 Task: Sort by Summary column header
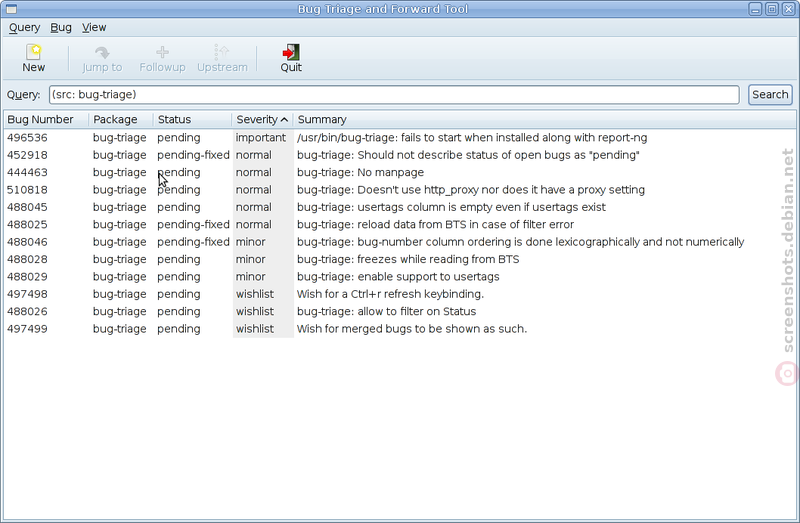(544, 119)
